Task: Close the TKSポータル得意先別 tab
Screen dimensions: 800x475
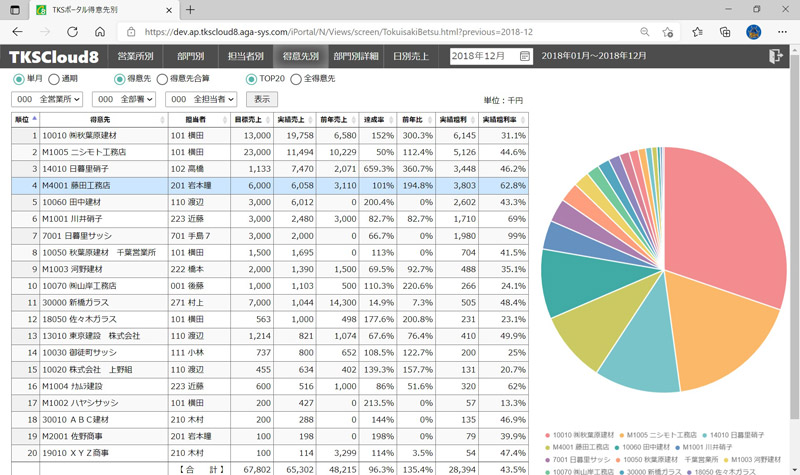Action: (169, 10)
